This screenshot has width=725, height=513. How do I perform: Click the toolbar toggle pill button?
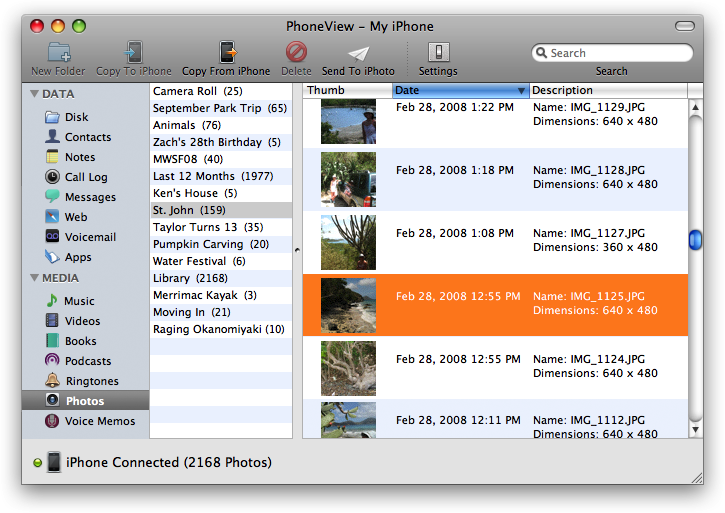[x=685, y=26]
